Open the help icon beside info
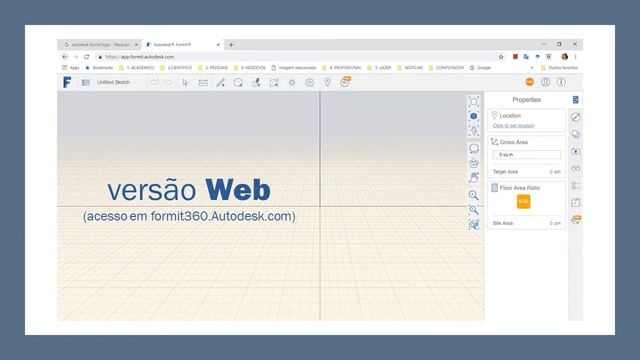Viewport: 640px width, 360px height. 545,82
